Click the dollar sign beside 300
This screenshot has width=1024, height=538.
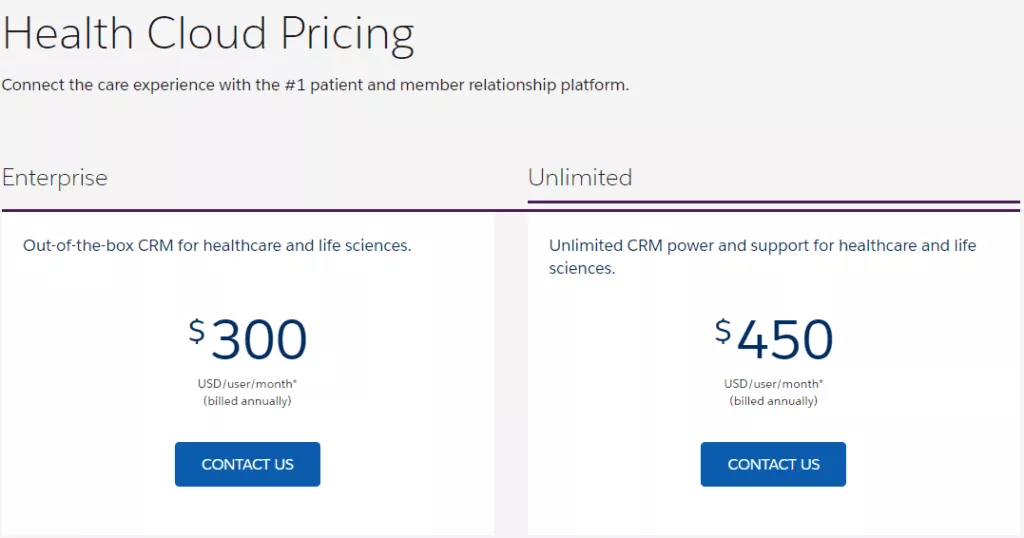(x=197, y=330)
